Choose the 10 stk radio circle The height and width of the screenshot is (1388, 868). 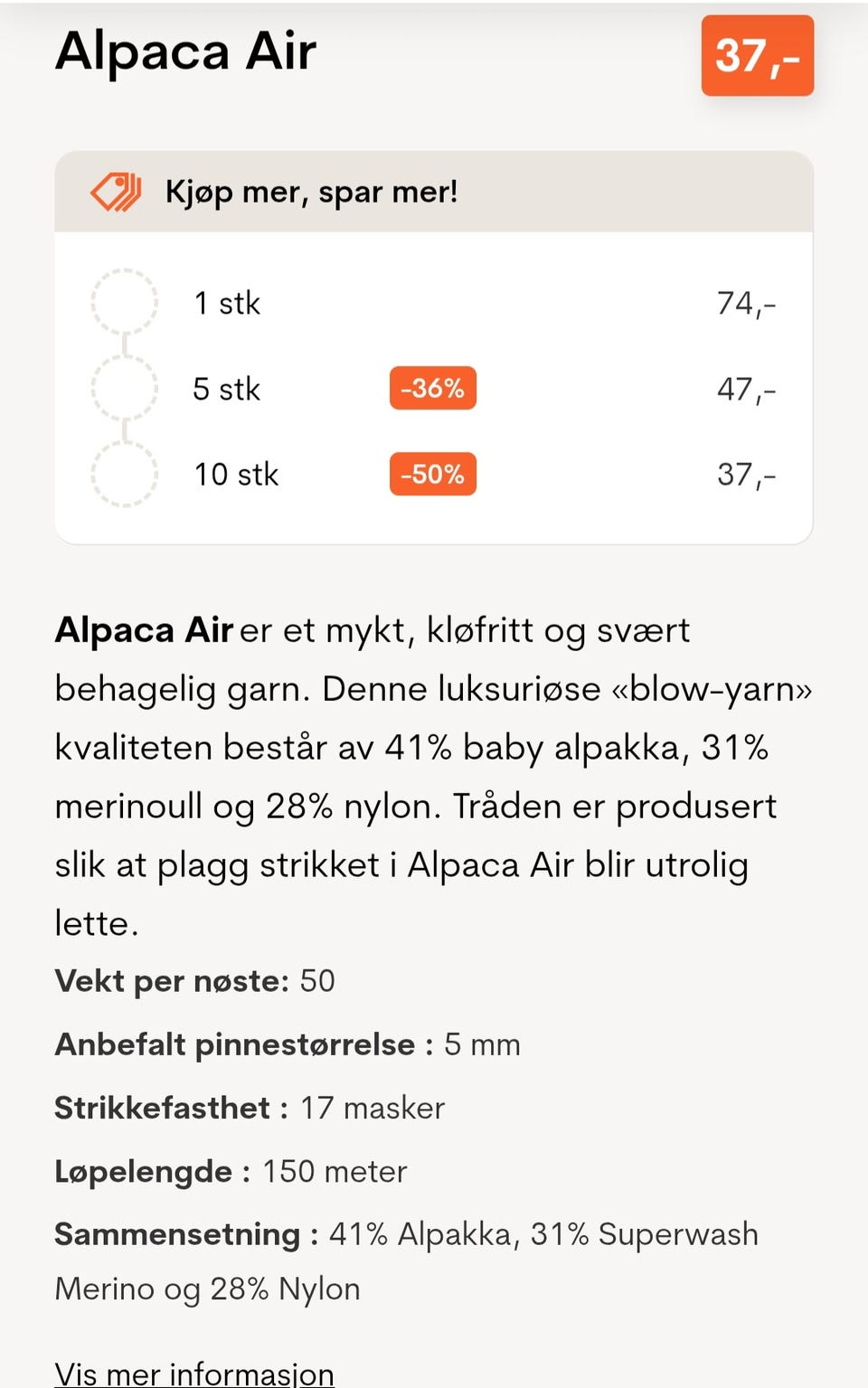(125, 474)
